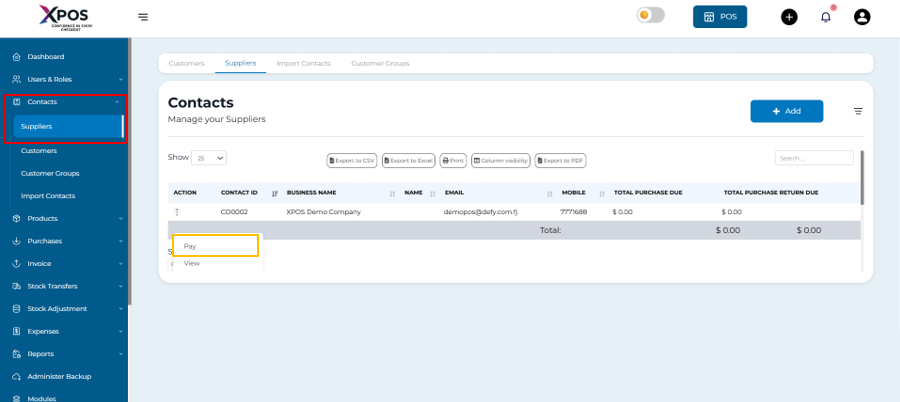Click the filter icon beside Add button

(858, 111)
